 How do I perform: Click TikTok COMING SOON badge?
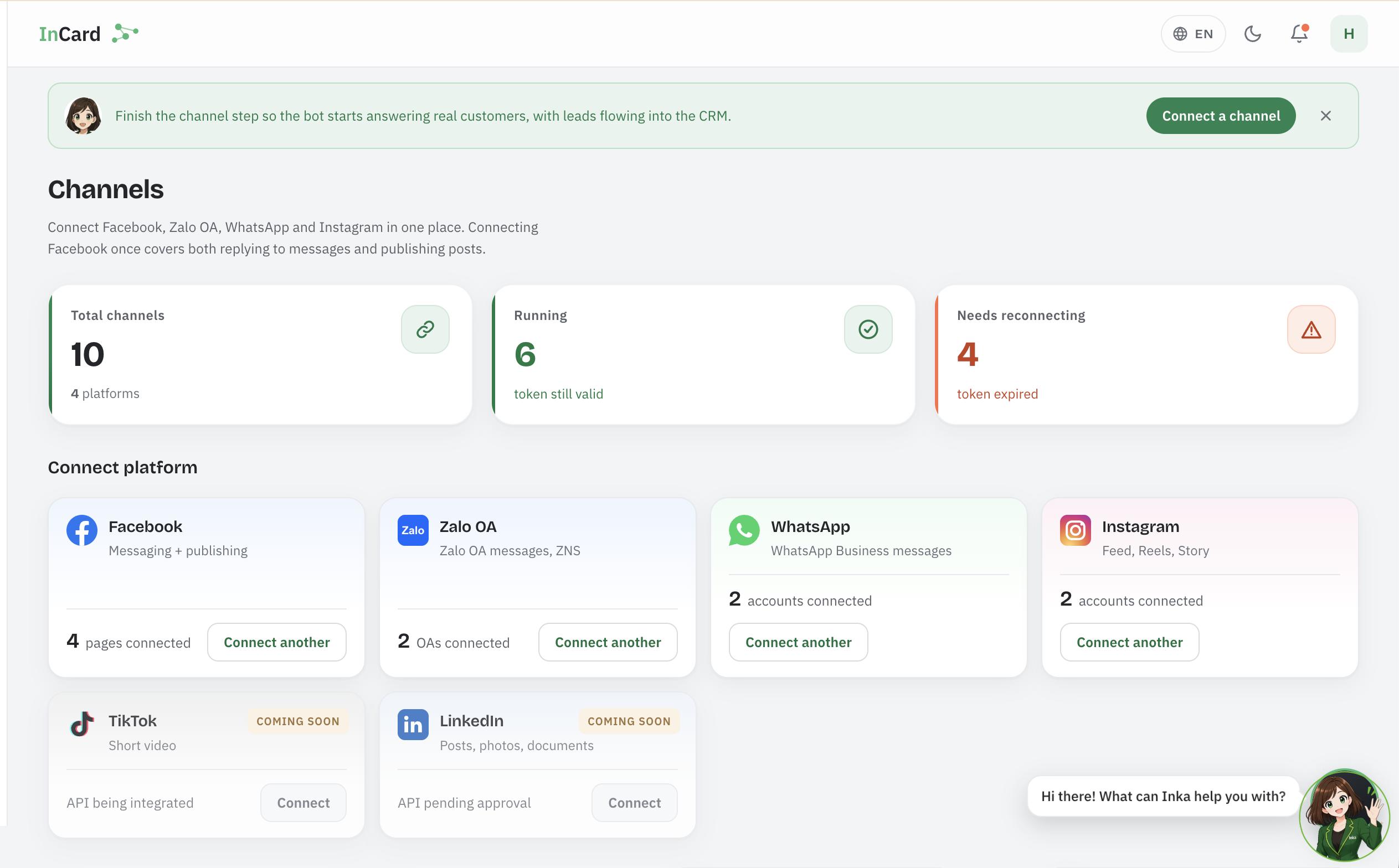(297, 721)
